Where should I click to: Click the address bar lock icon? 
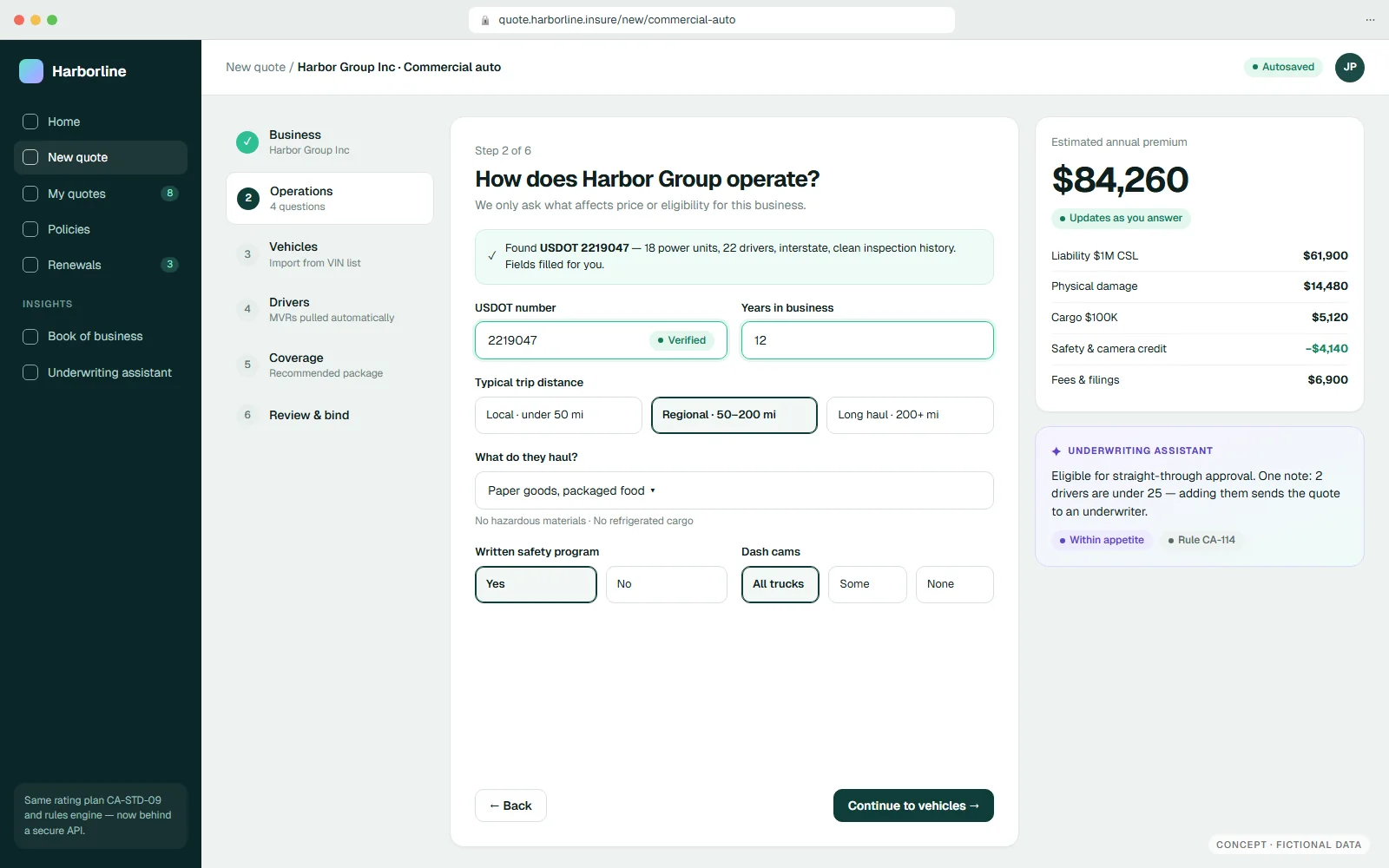point(485,20)
